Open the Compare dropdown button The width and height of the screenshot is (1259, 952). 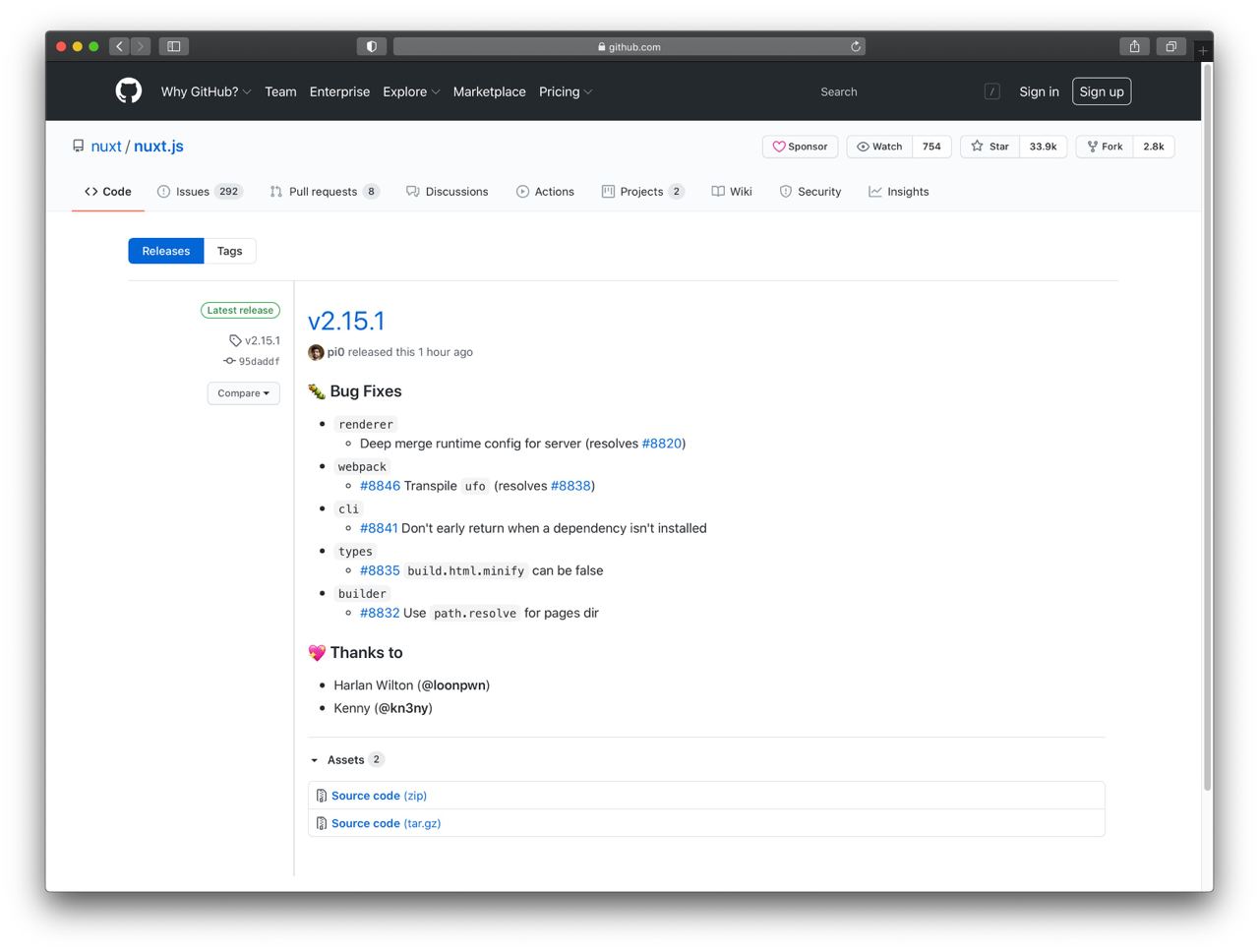click(243, 393)
